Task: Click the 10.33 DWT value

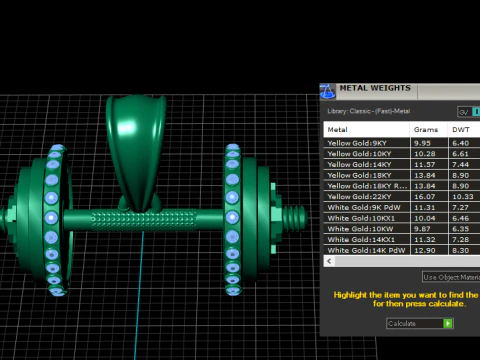Action: click(463, 197)
